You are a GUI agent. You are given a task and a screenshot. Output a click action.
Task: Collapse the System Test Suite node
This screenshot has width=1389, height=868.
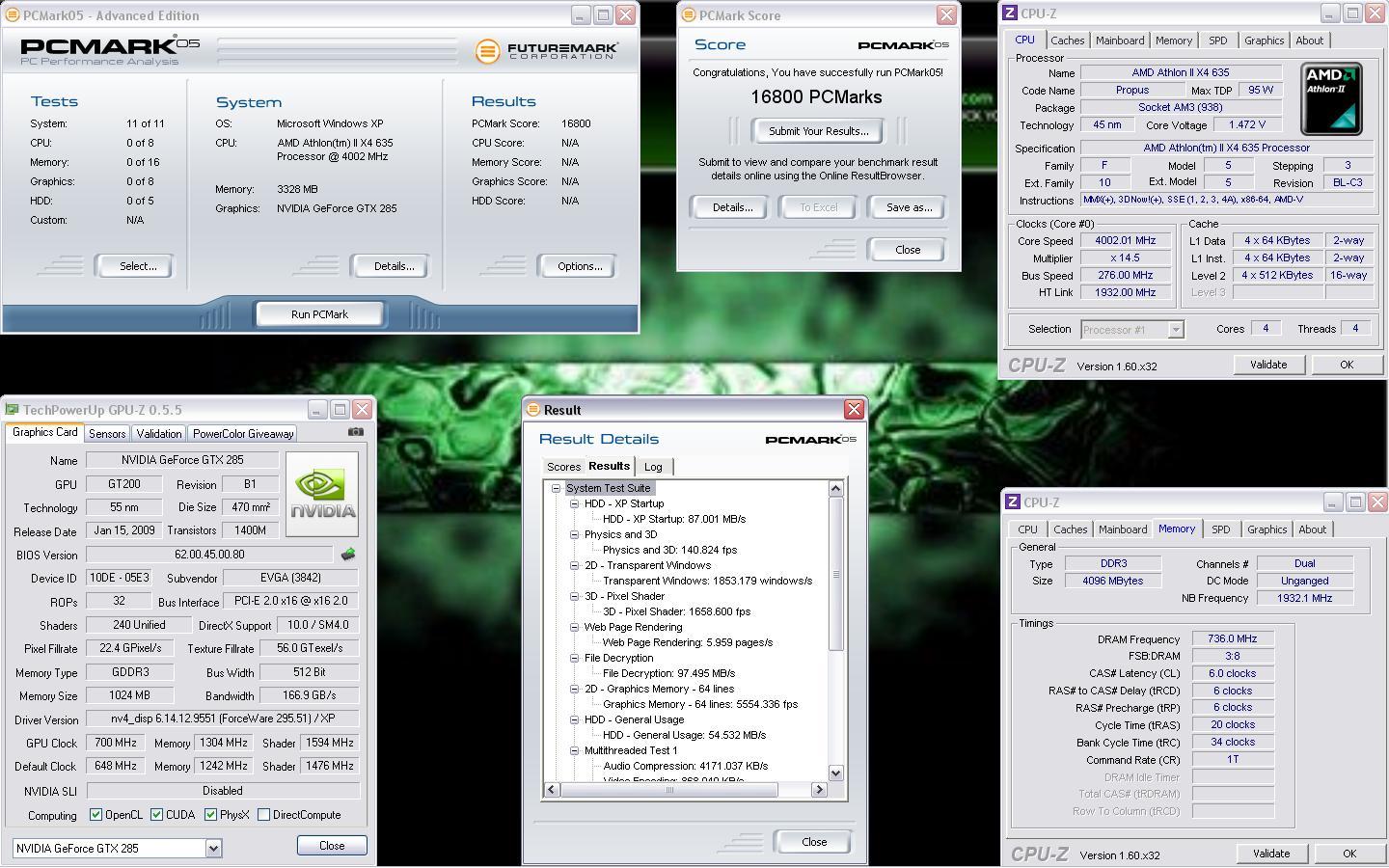tap(556, 488)
